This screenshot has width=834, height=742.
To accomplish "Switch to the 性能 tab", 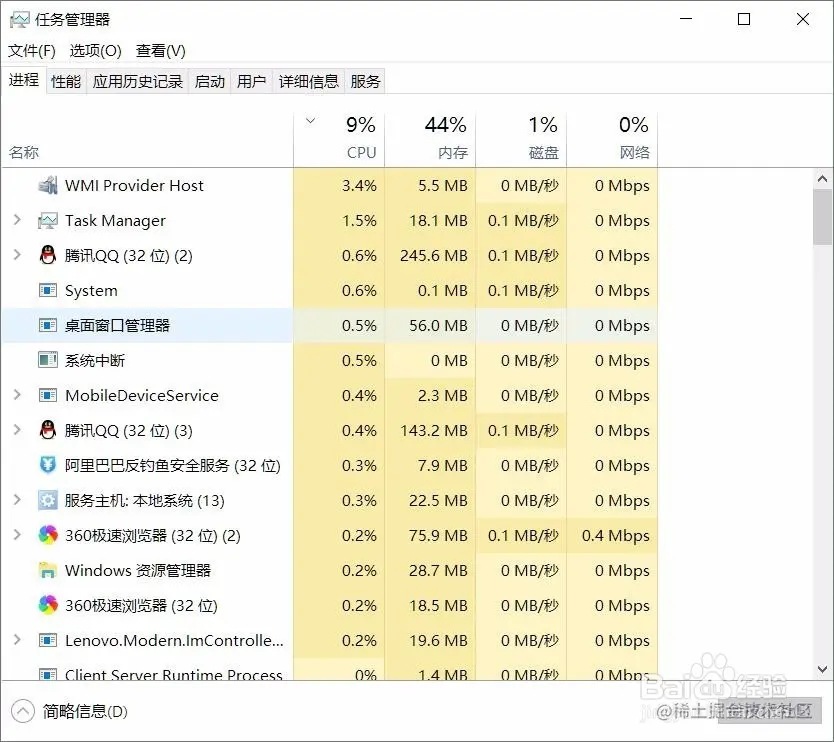I will pos(66,81).
